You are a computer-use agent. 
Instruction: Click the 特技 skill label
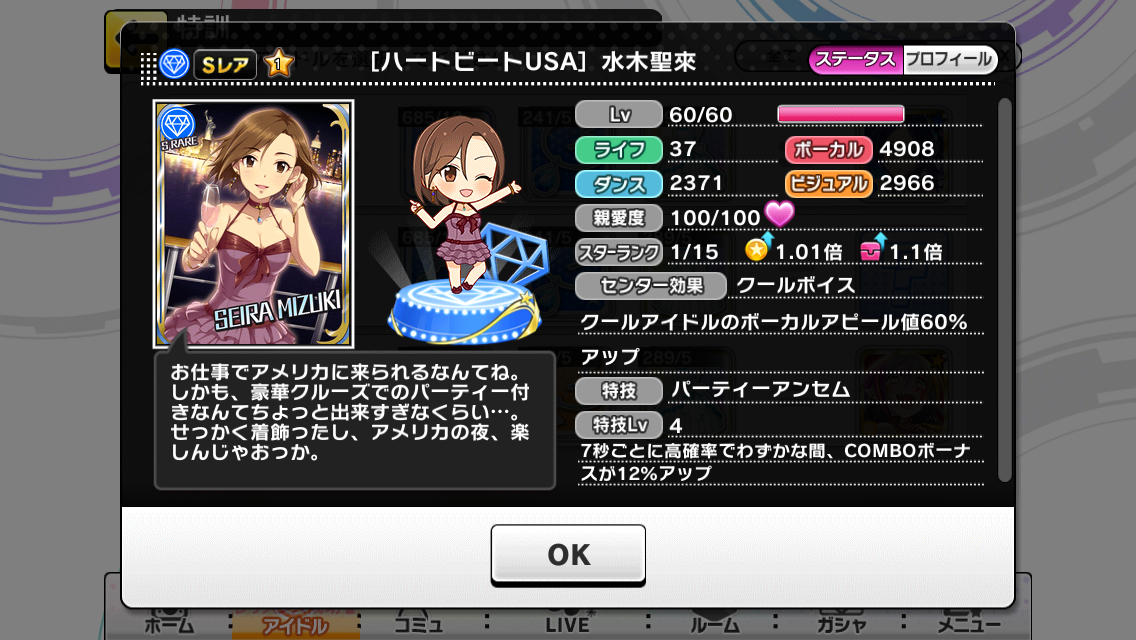click(x=619, y=391)
